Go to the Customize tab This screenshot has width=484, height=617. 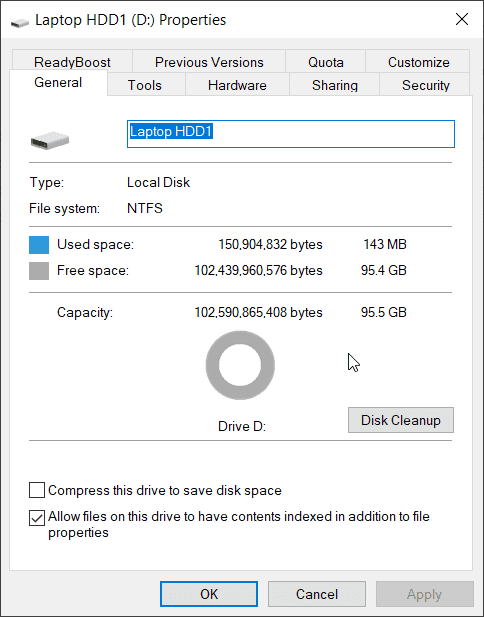[x=418, y=62]
